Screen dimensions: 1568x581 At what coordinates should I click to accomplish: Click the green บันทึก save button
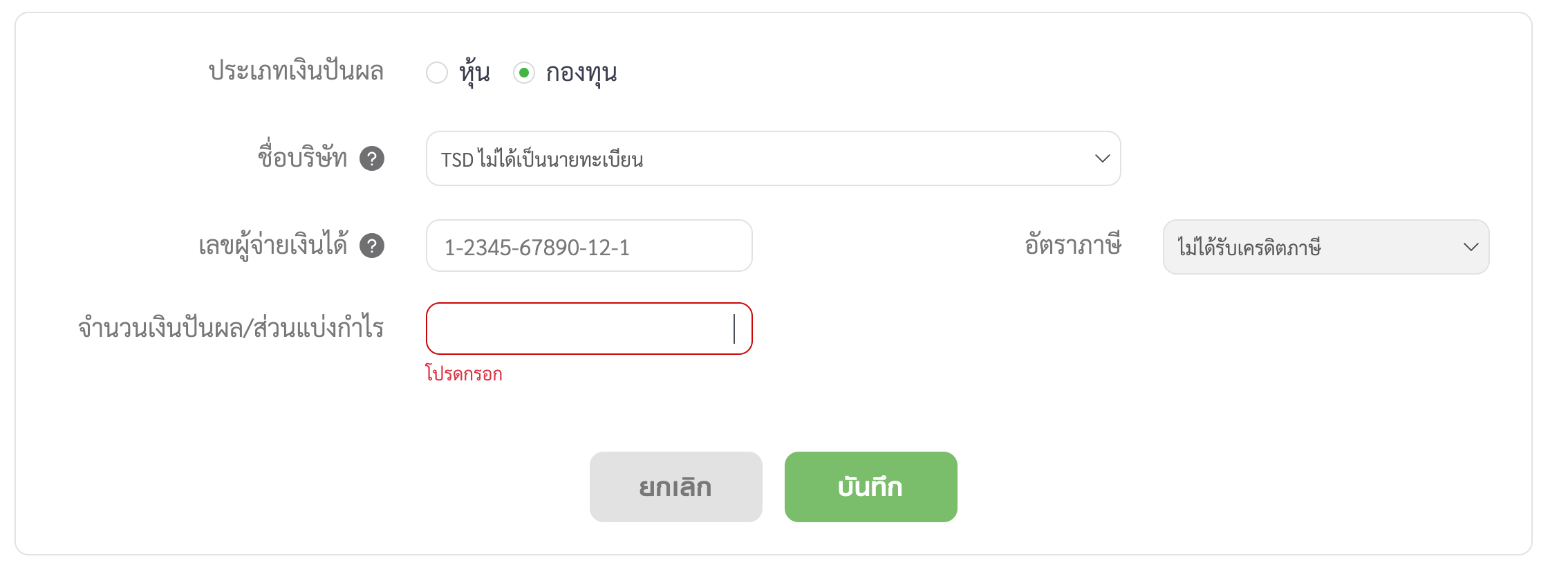tap(871, 487)
